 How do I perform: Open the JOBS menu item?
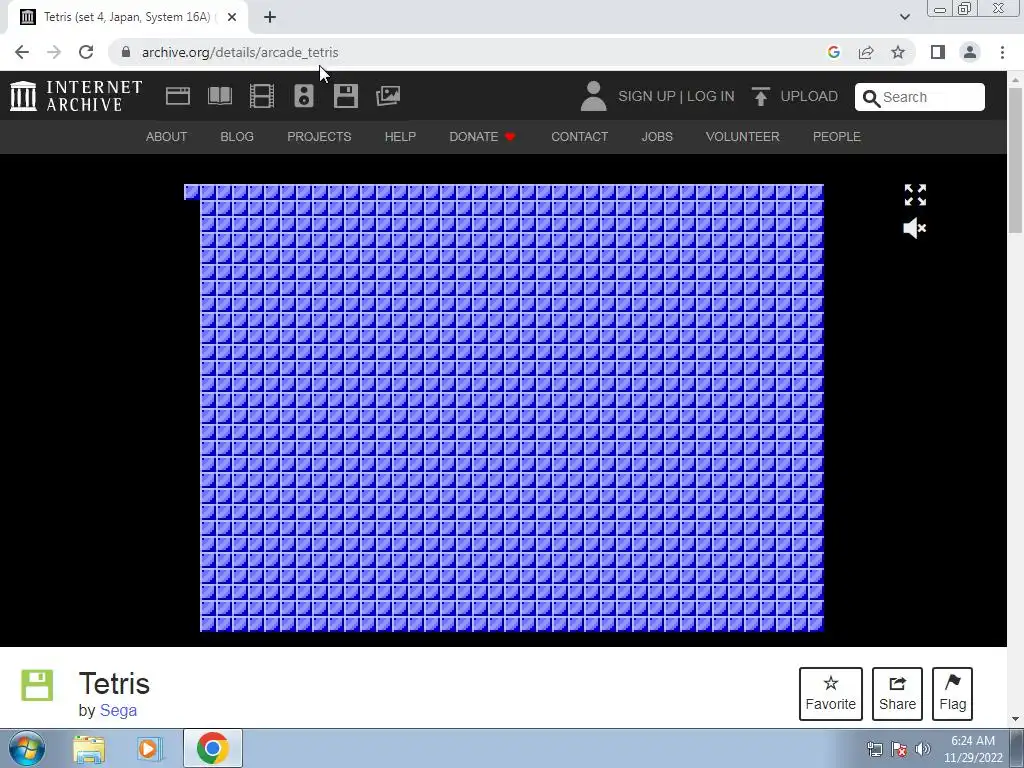tap(657, 136)
